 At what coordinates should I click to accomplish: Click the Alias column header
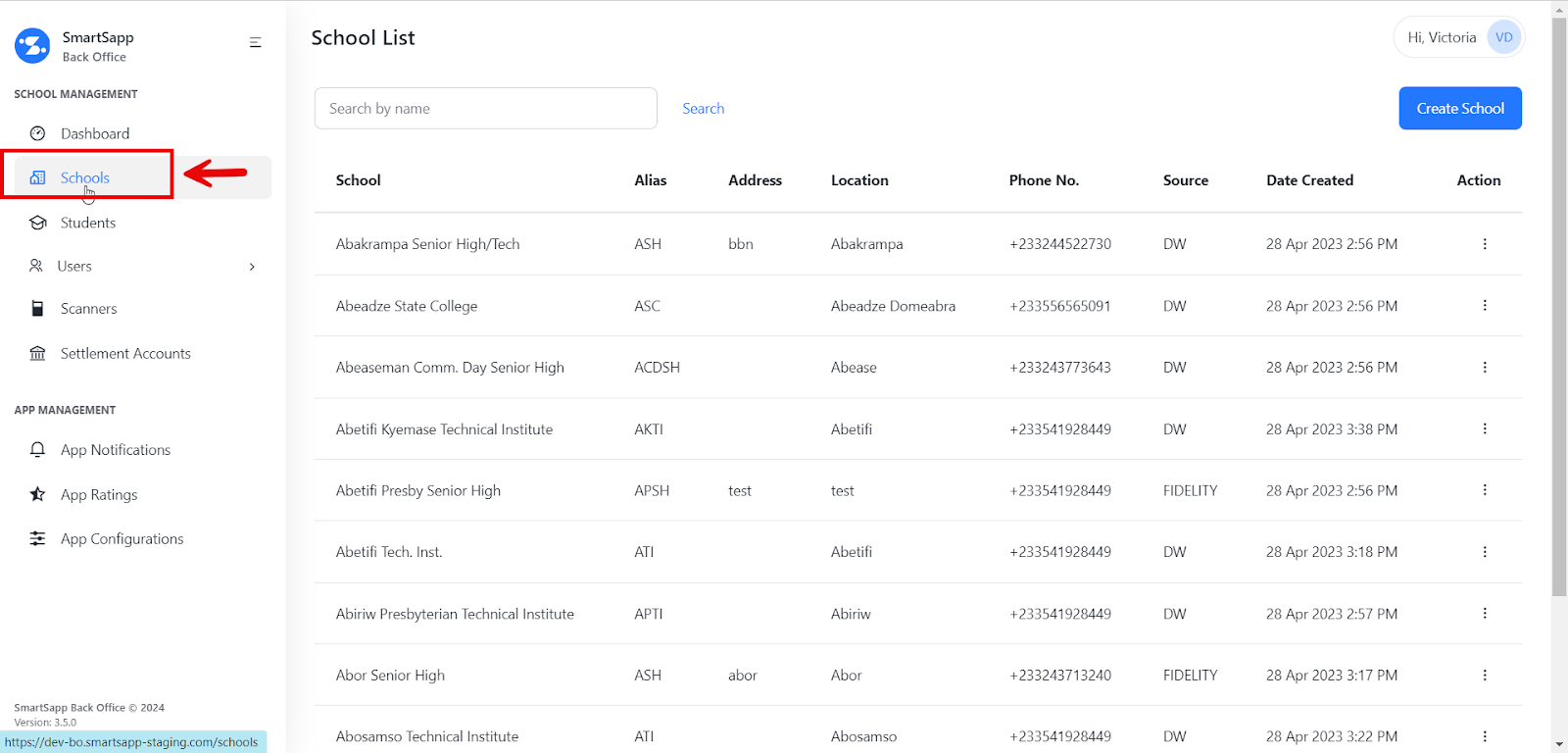pyautogui.click(x=650, y=180)
